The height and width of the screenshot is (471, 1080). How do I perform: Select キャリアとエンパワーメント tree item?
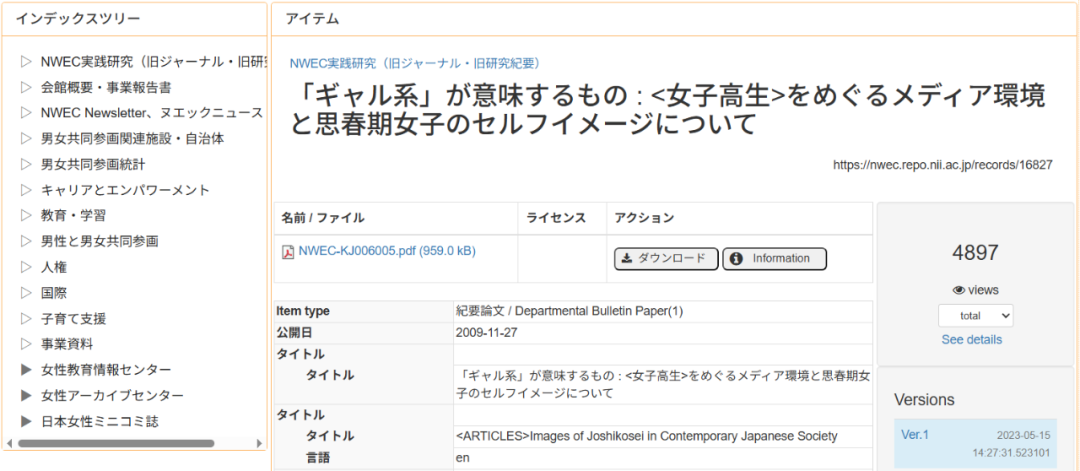[125, 190]
